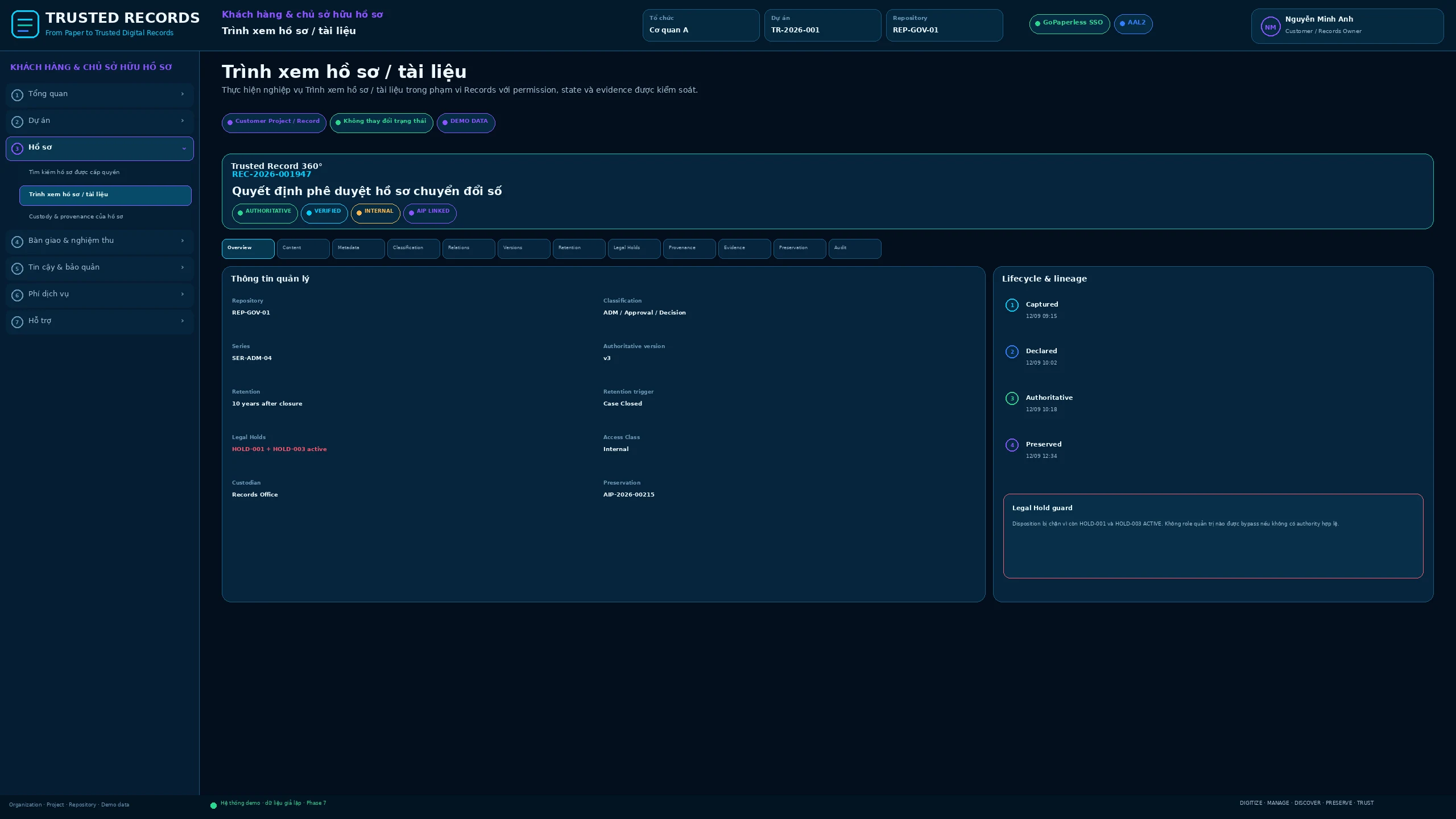Open the Versions tab
The width and height of the screenshot is (1456, 819).
(524, 249)
